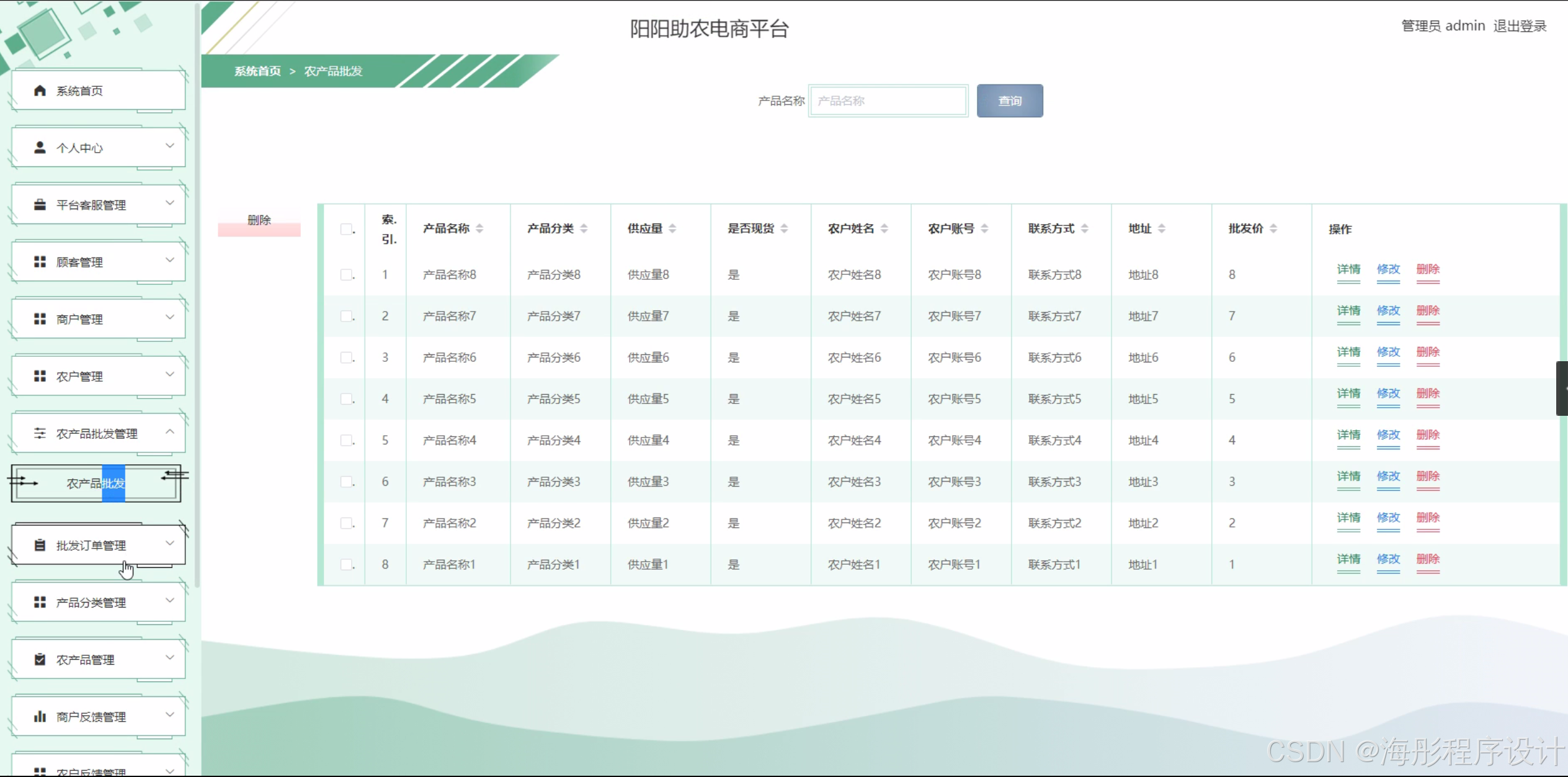This screenshot has height=777, width=1568.
Task: Click the grid icon beside 顾客管理
Action: tap(40, 262)
